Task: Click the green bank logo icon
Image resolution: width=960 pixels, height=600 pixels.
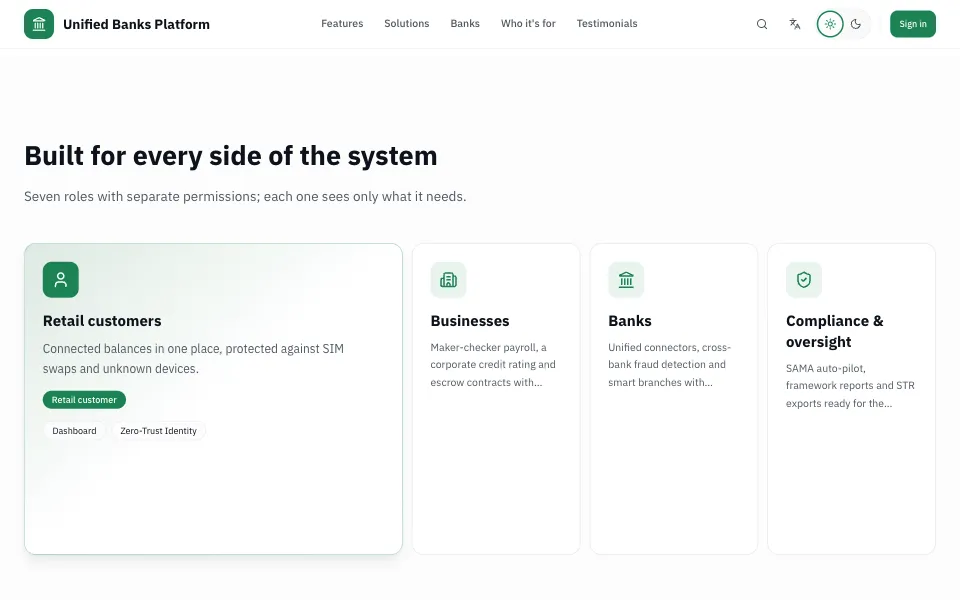Action: click(39, 24)
